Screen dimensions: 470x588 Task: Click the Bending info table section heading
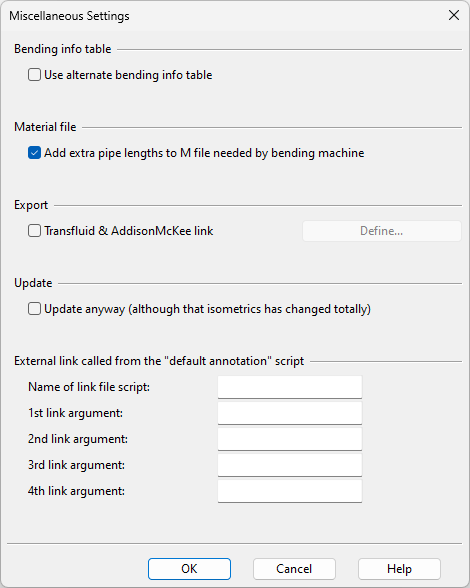[63, 49]
